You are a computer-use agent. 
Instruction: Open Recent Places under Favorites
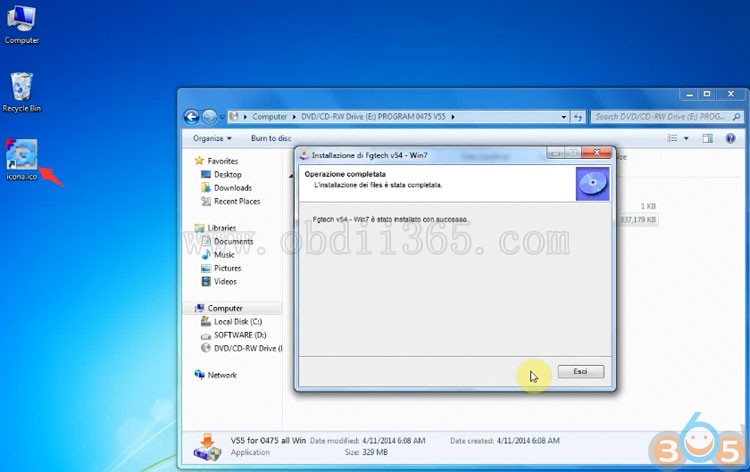pyautogui.click(x=237, y=201)
